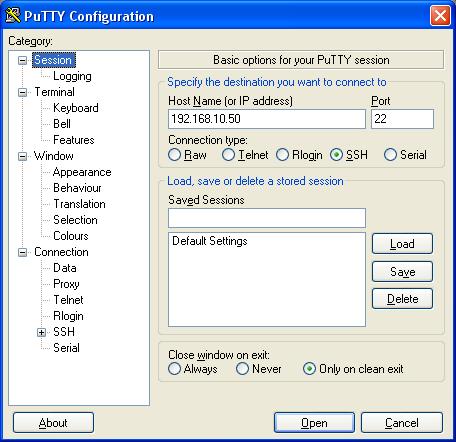Open SSH category in tree

(x=64, y=332)
